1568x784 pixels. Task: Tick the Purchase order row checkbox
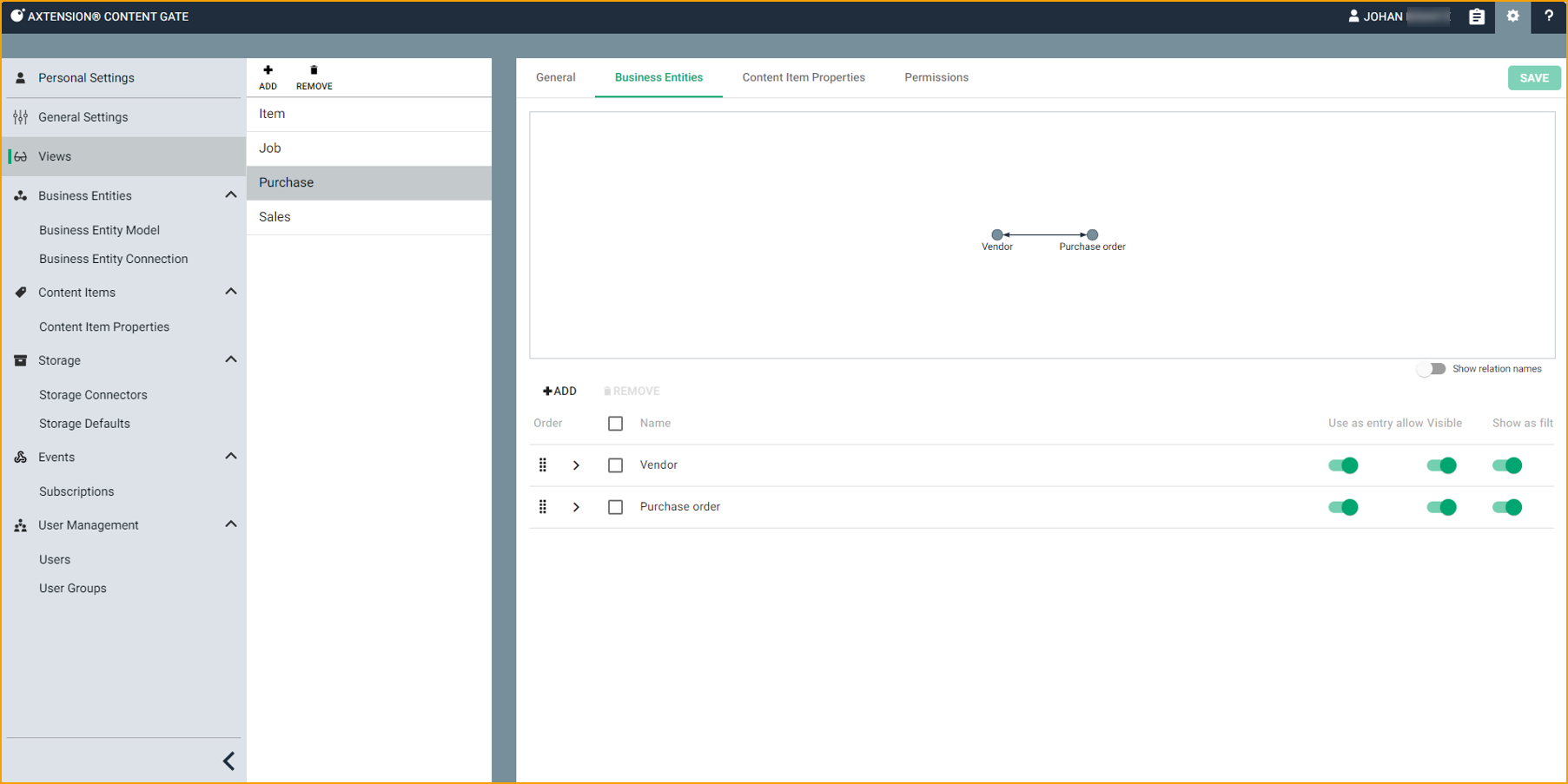point(615,507)
